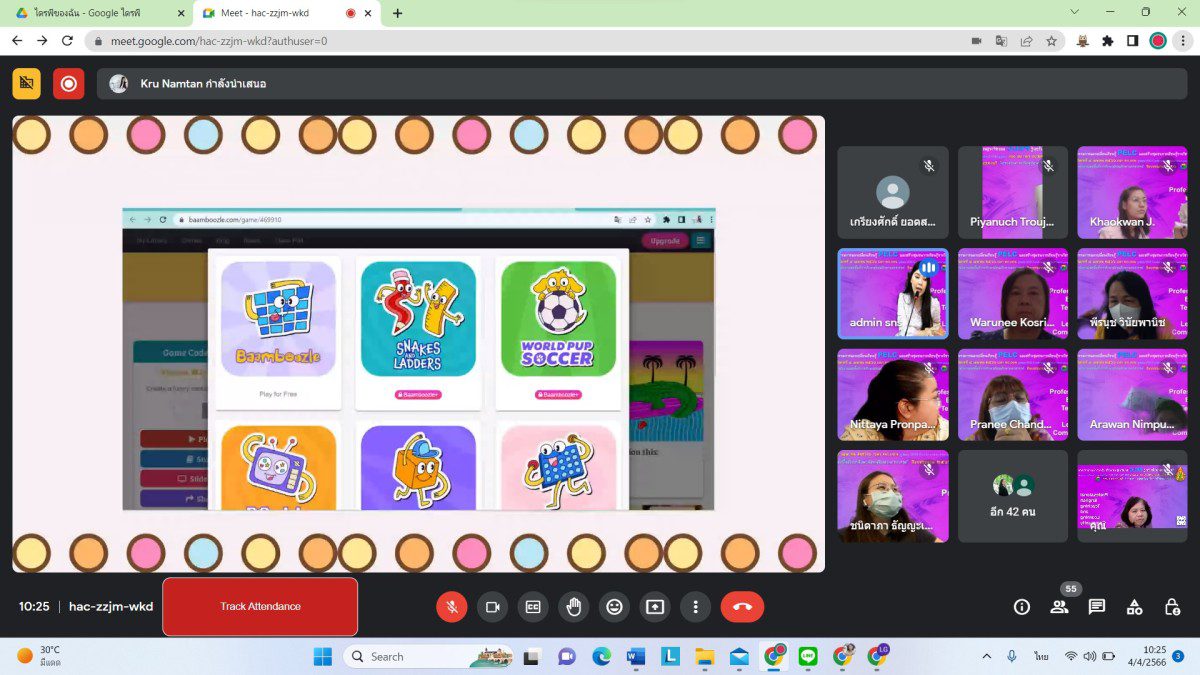1200x675 pixels.
Task: Click the yellow extension icon at top left
Action: click(27, 84)
